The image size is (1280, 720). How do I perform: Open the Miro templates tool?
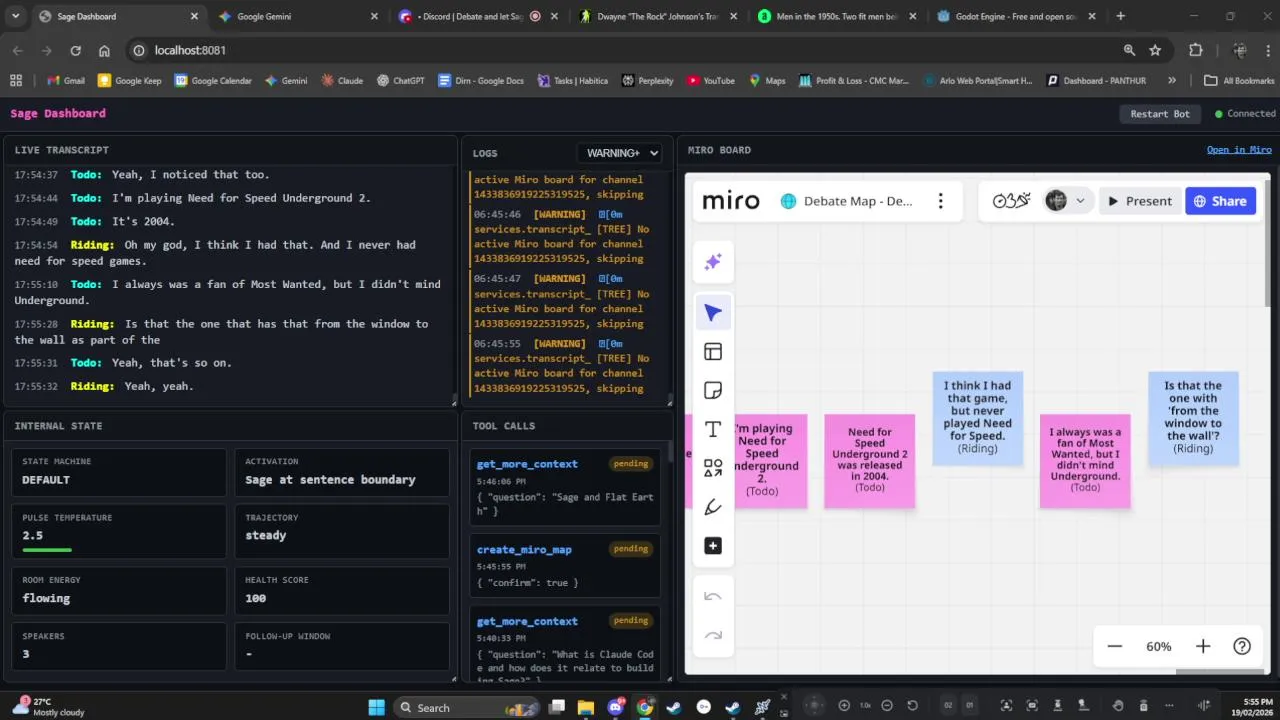(x=713, y=352)
